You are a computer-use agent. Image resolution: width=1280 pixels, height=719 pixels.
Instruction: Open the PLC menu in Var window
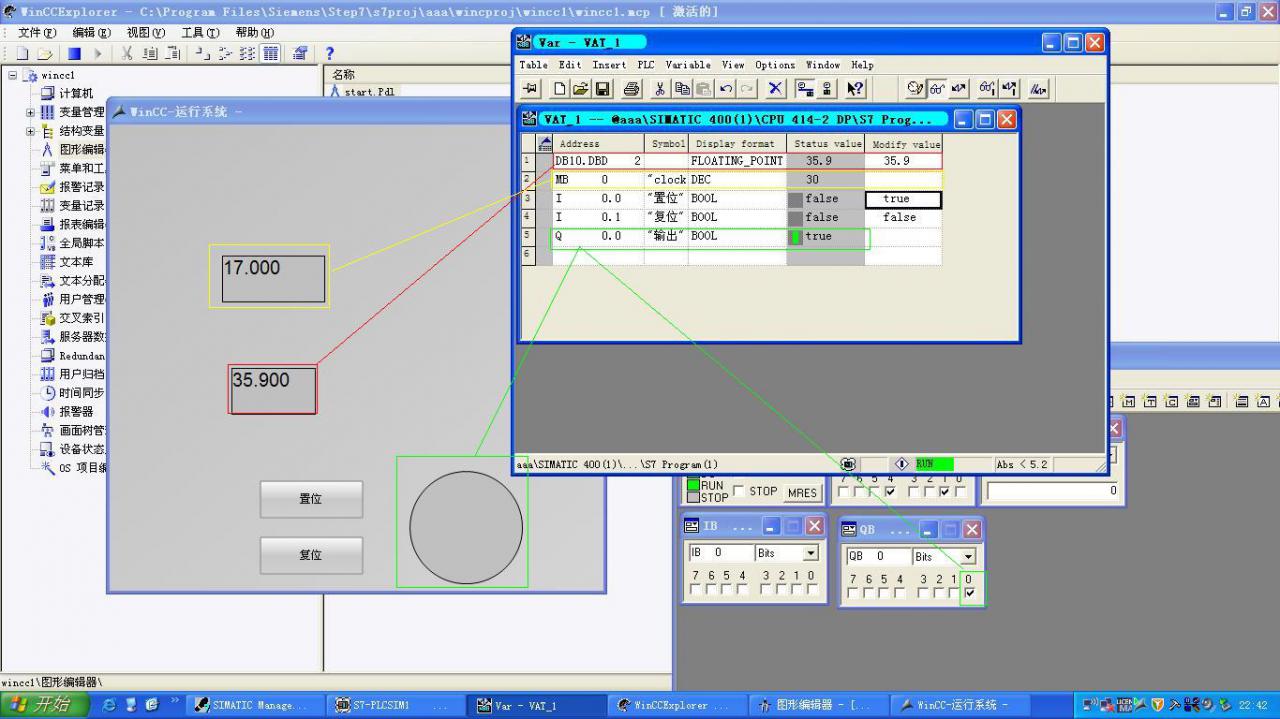pos(645,65)
